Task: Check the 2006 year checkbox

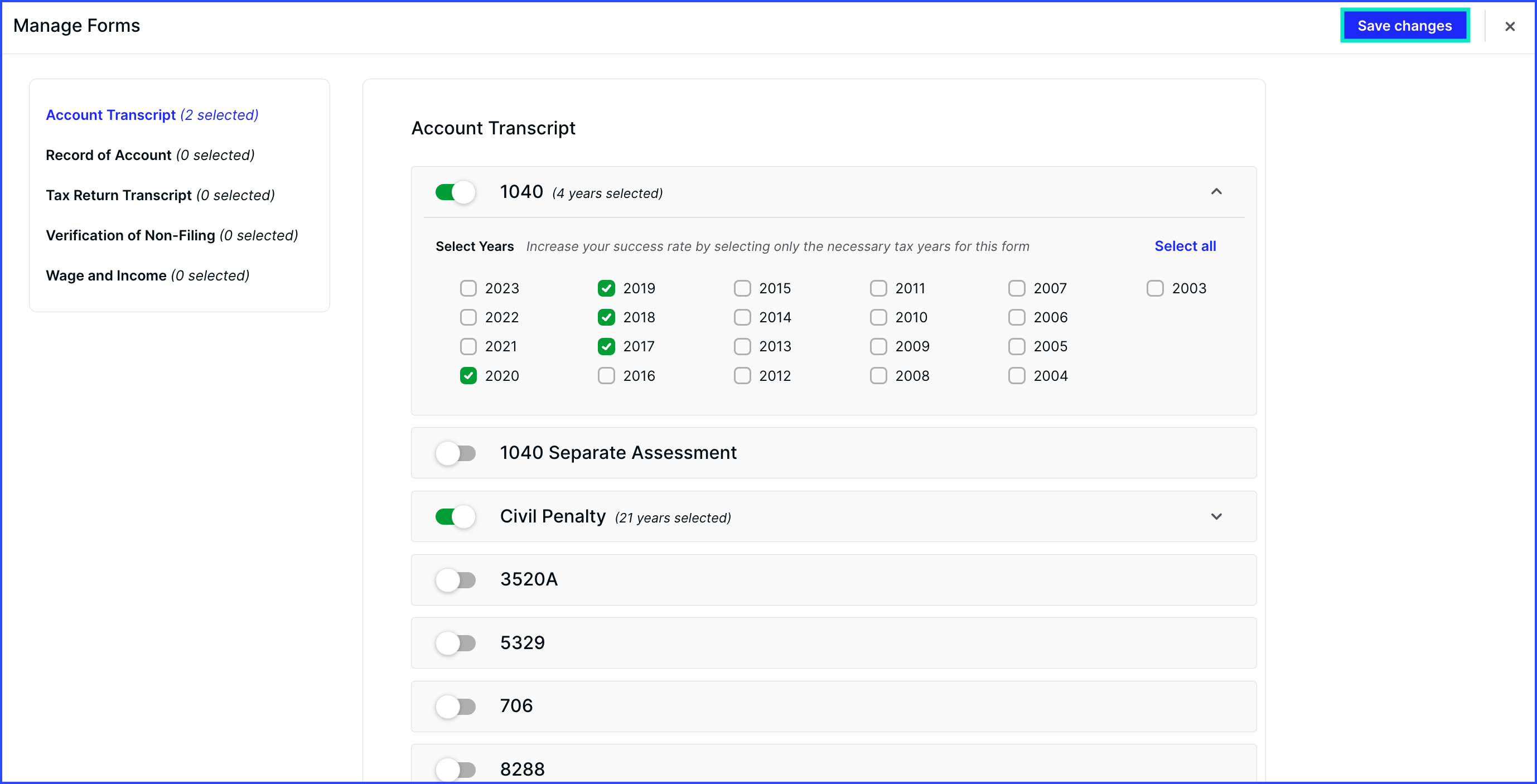Action: point(1017,317)
